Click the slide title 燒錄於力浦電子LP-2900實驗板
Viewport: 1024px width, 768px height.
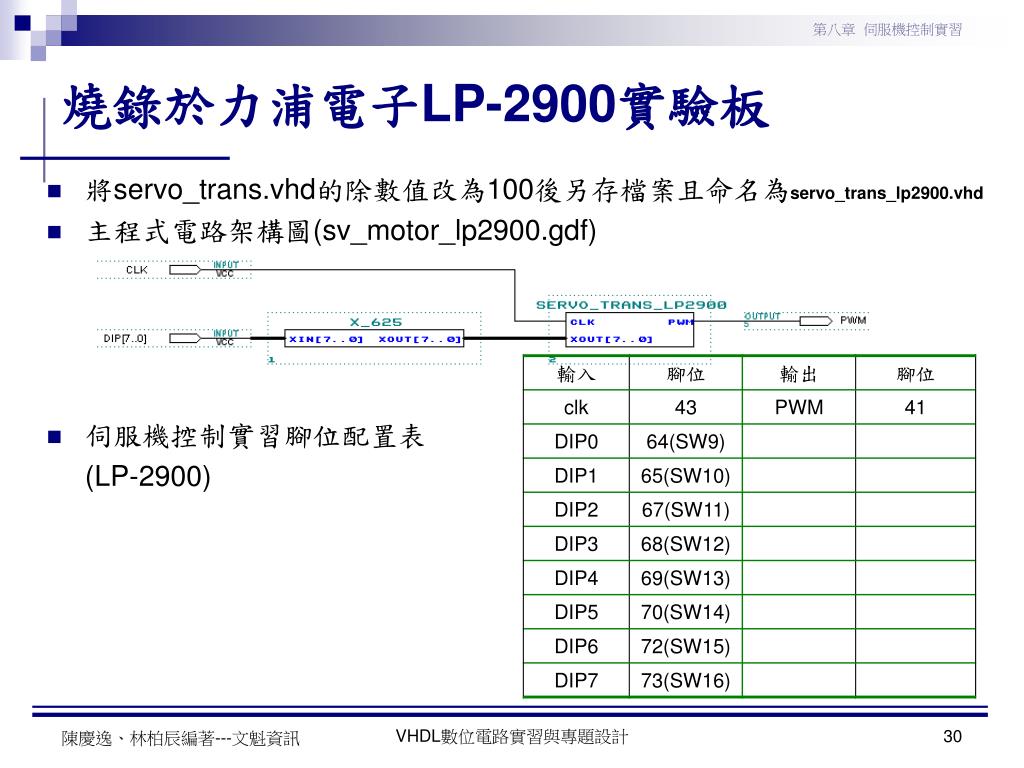[415, 106]
